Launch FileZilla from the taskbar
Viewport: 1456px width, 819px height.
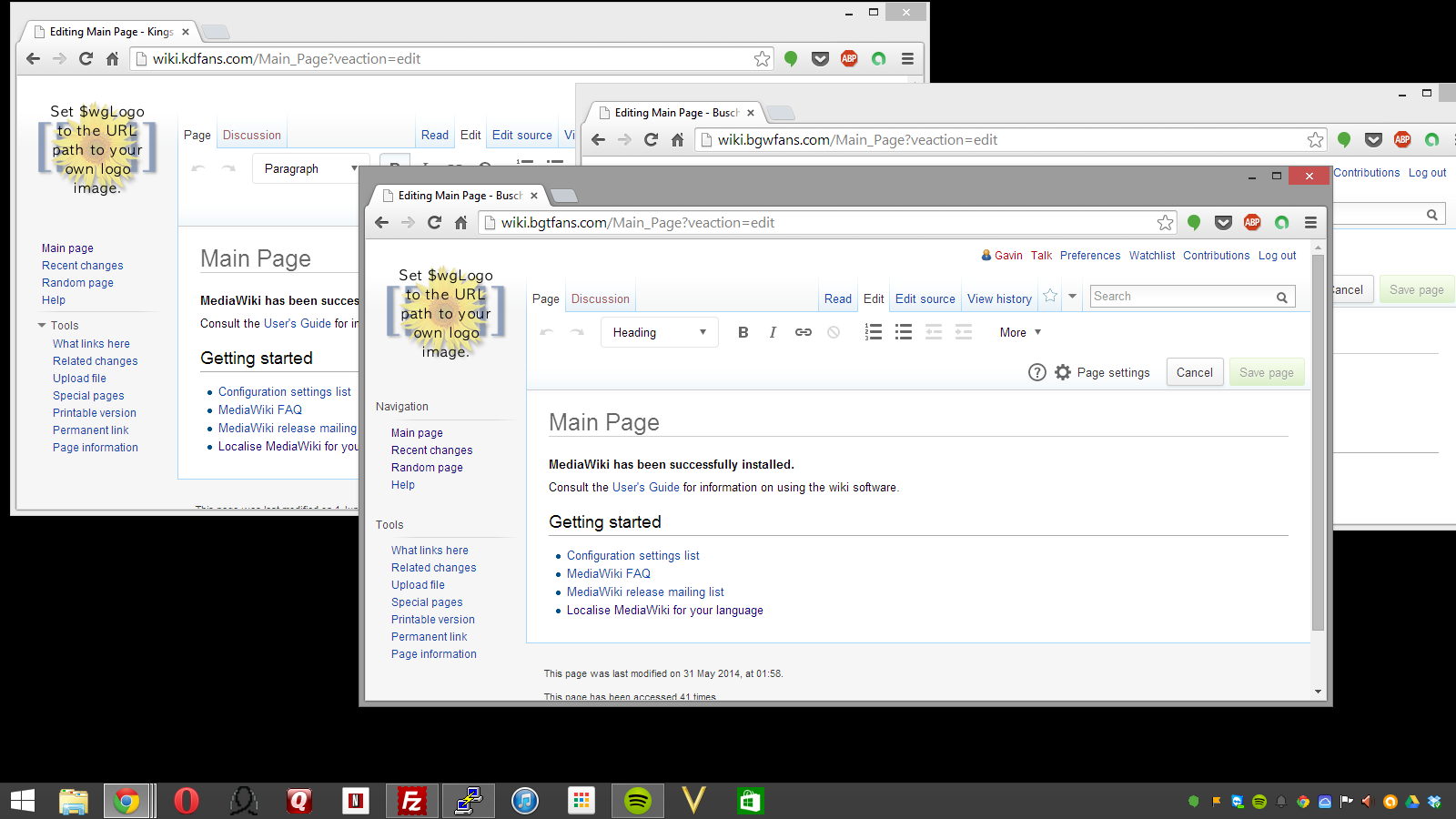coord(412,801)
